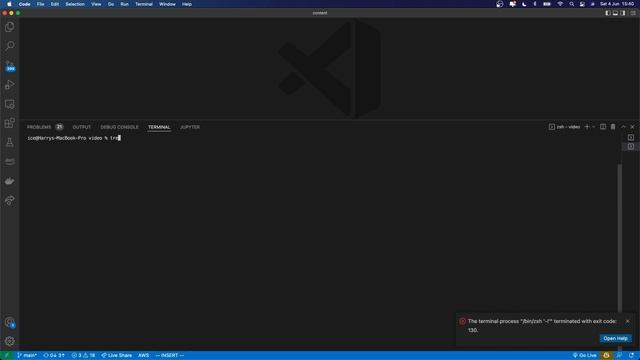
Task: Click the date and time in menu bar
Action: pos(617,4)
